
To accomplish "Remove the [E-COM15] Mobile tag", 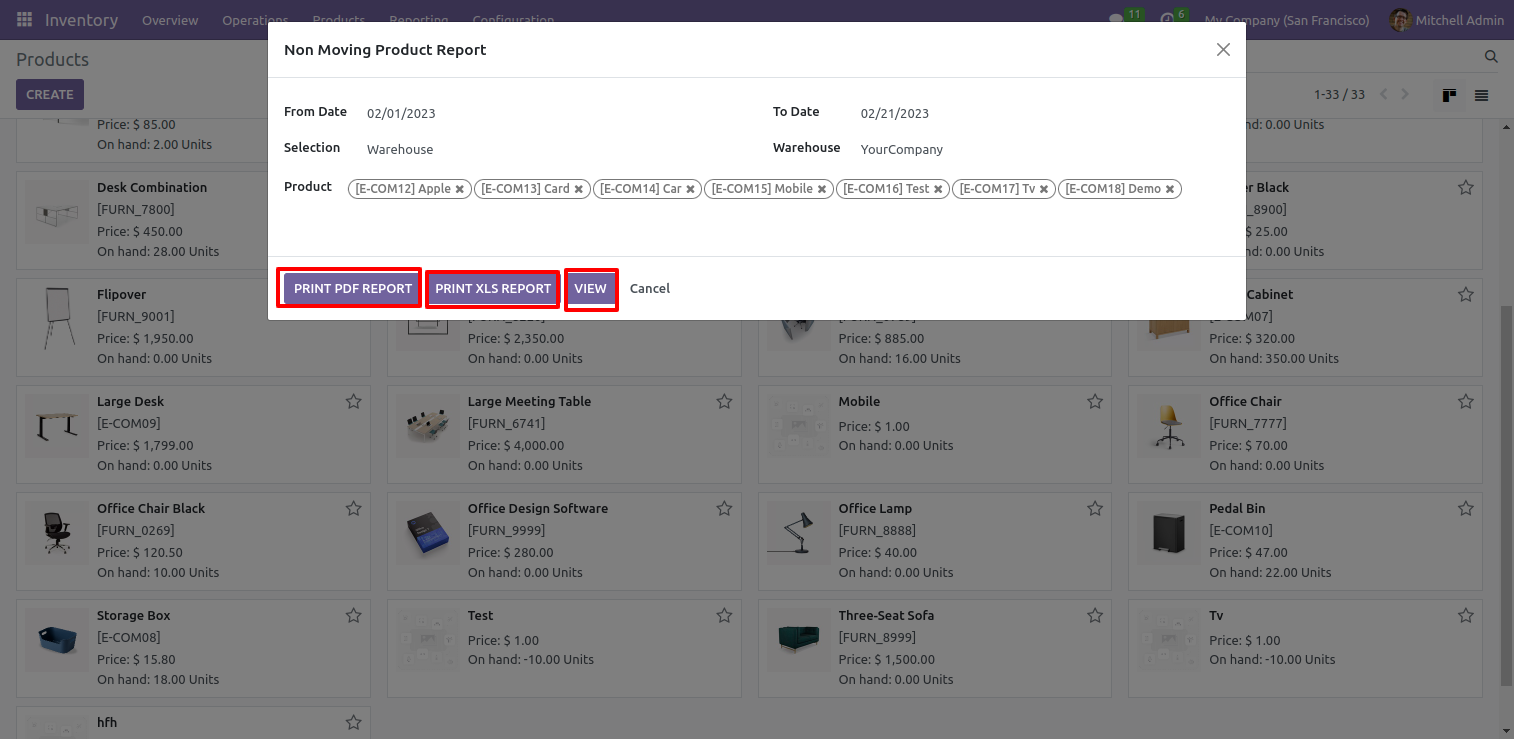I will coord(822,189).
